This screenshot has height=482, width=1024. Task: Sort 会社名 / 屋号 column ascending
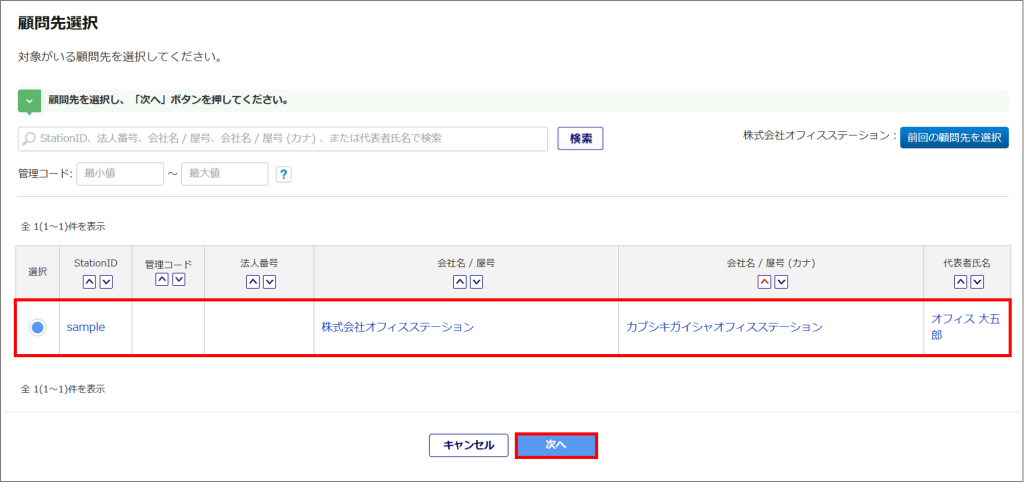tap(458, 282)
